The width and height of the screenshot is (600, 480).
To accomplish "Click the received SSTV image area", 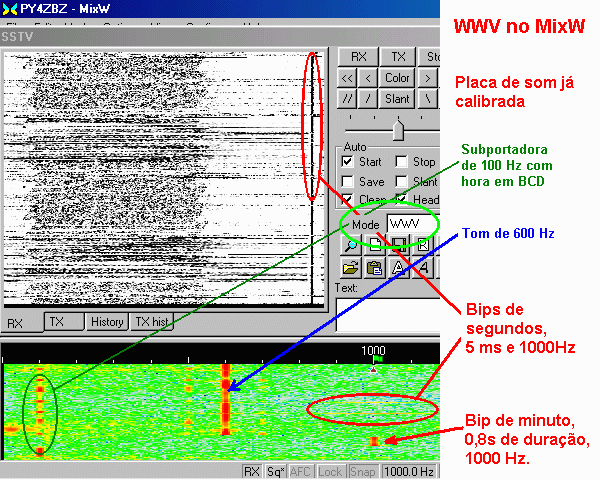I will (x=164, y=178).
